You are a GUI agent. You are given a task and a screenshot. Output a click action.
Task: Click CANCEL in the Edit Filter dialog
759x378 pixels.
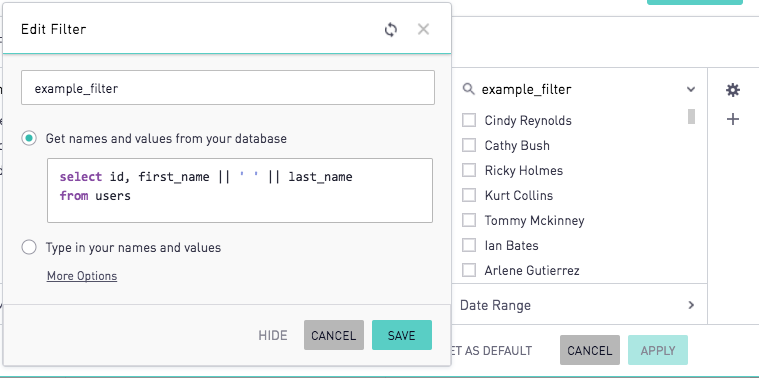(334, 335)
